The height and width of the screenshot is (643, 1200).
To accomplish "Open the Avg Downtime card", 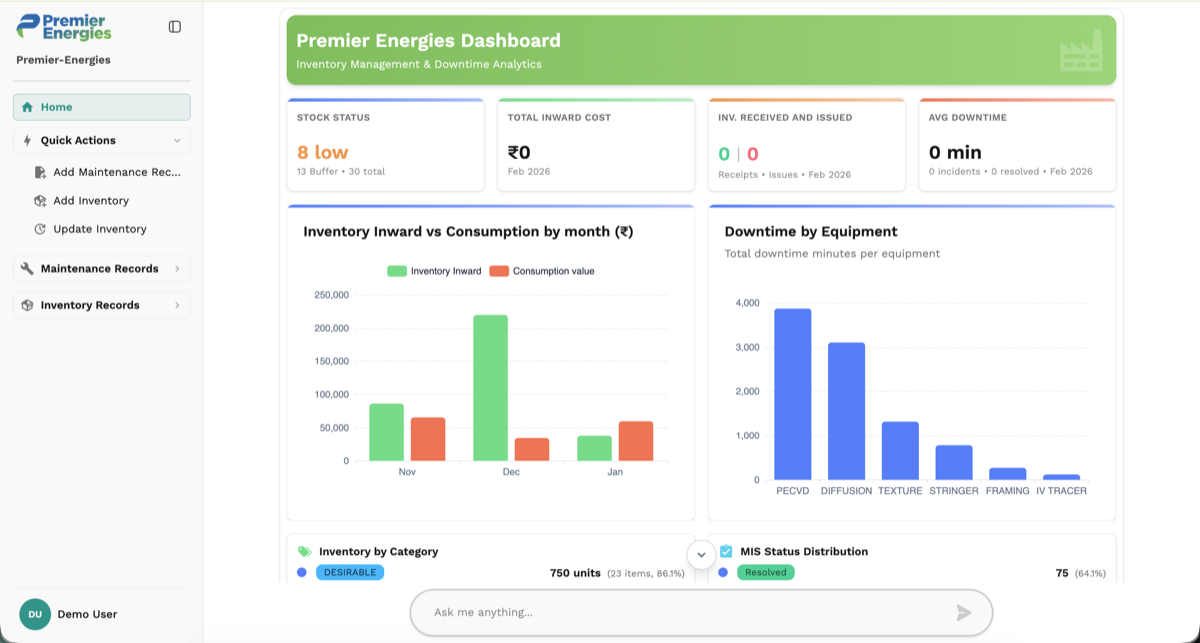I will pos(1017,145).
